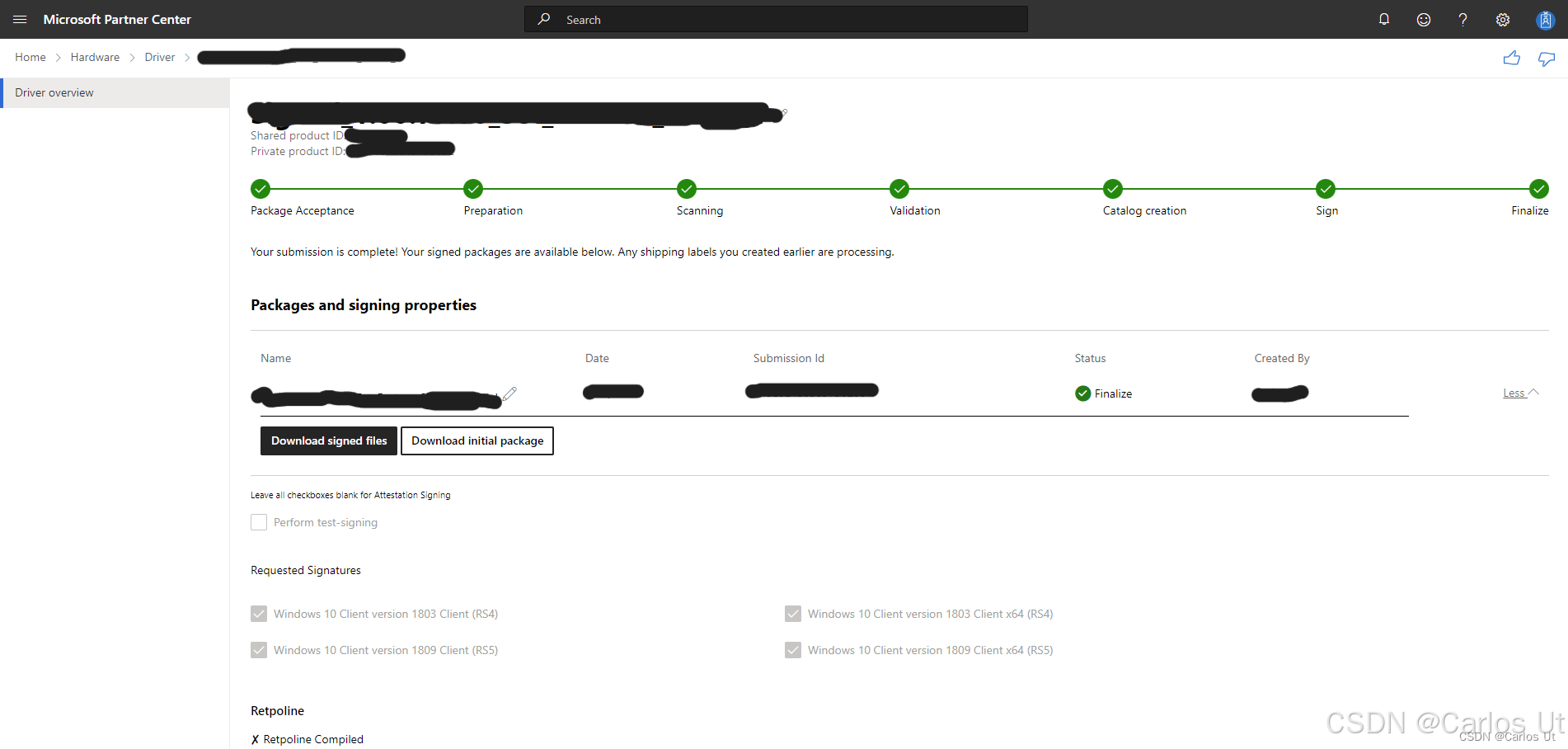This screenshot has width=1568, height=749.
Task: Click the Scanning step checkmark
Action: (687, 189)
